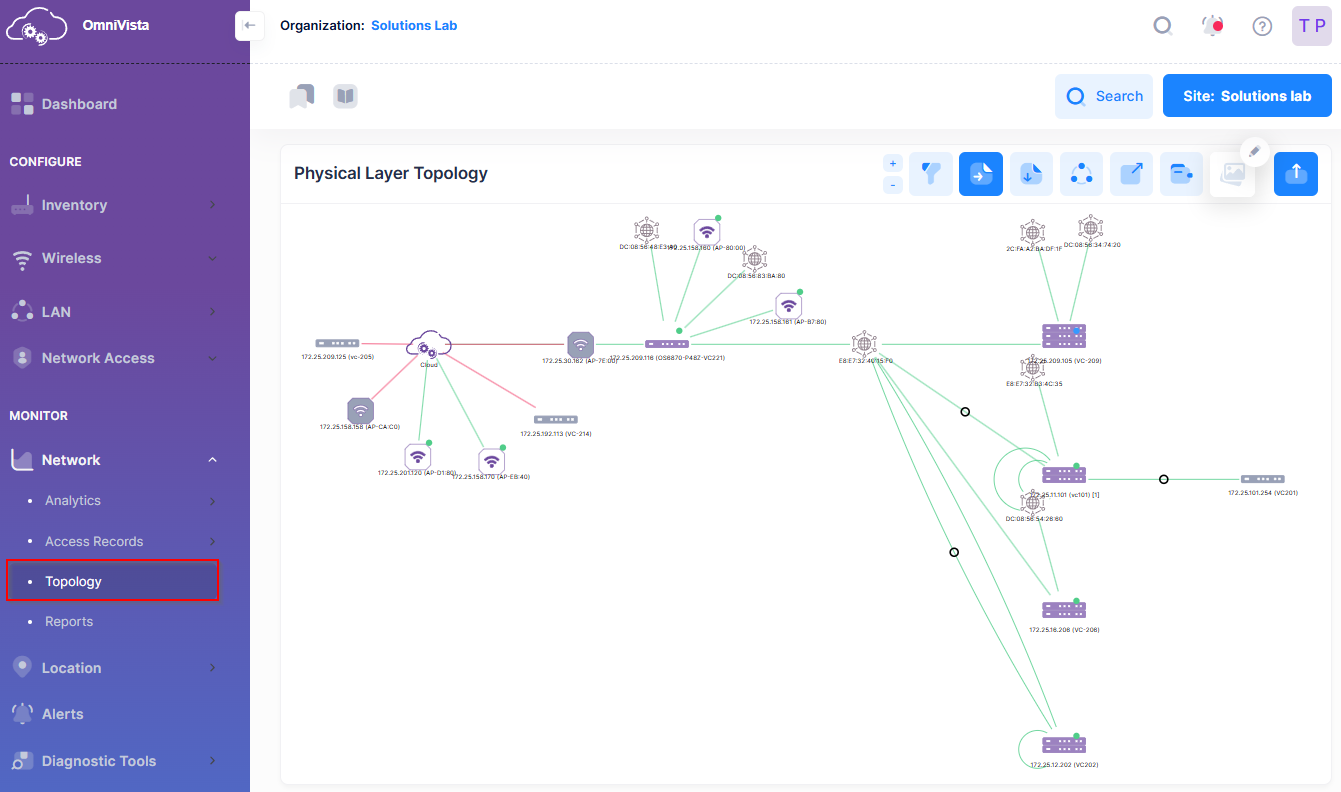
Task: Open the notifications bell icon
Action: (1212, 26)
